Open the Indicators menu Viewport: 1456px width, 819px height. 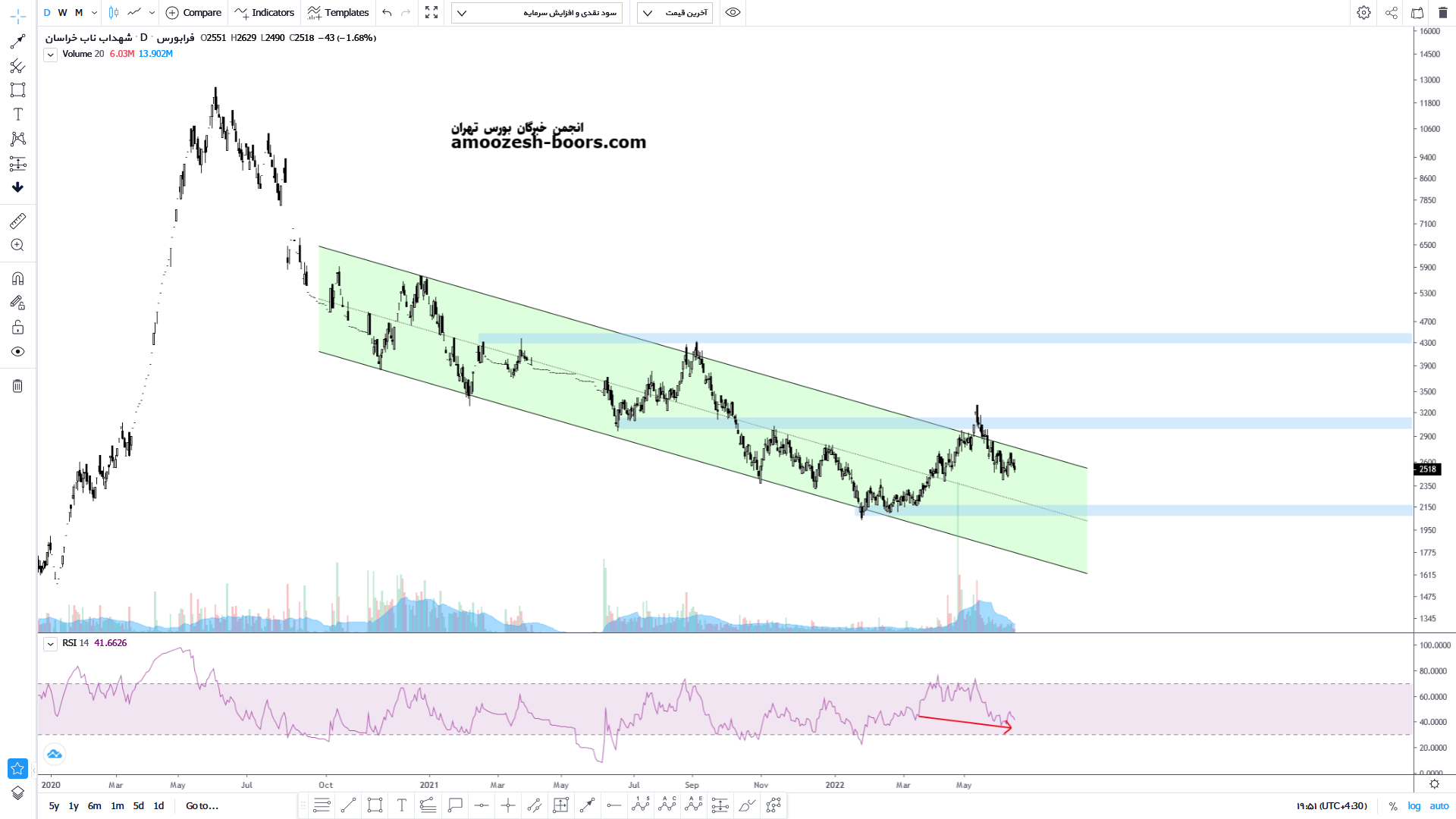(265, 13)
